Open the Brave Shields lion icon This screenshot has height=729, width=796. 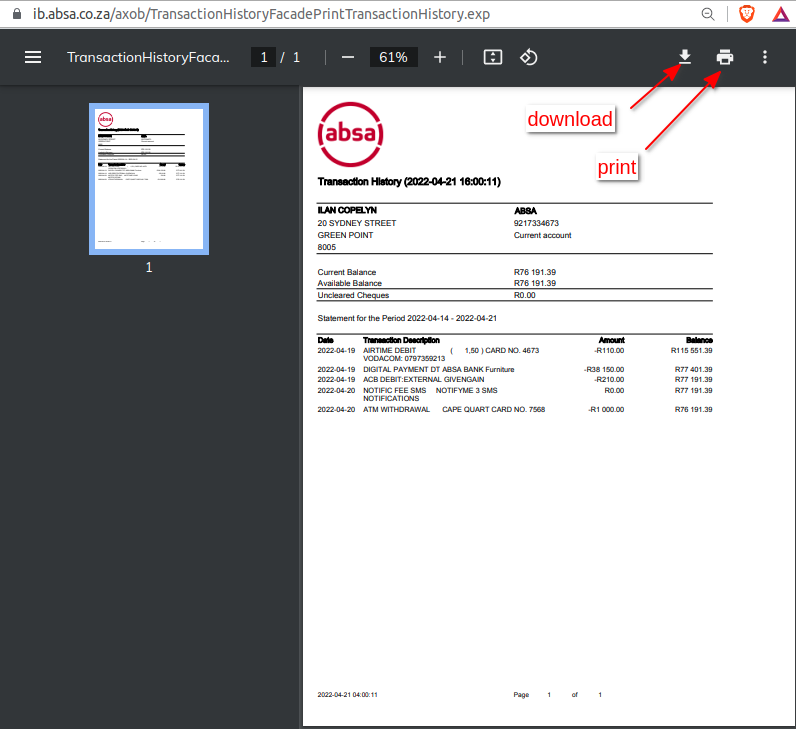746,15
